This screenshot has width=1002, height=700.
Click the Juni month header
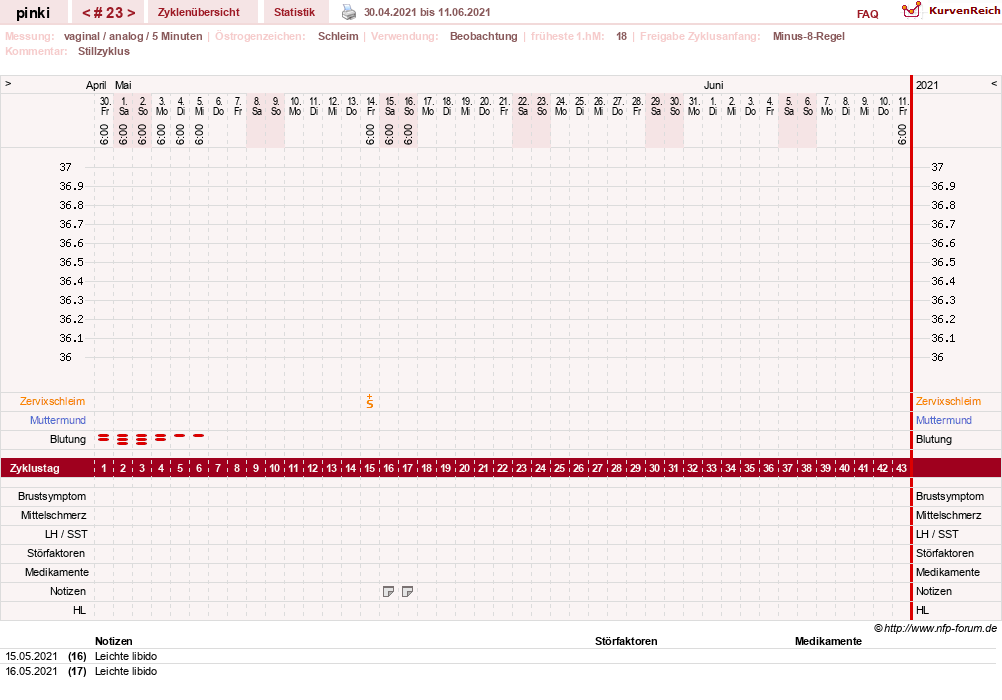tap(713, 86)
